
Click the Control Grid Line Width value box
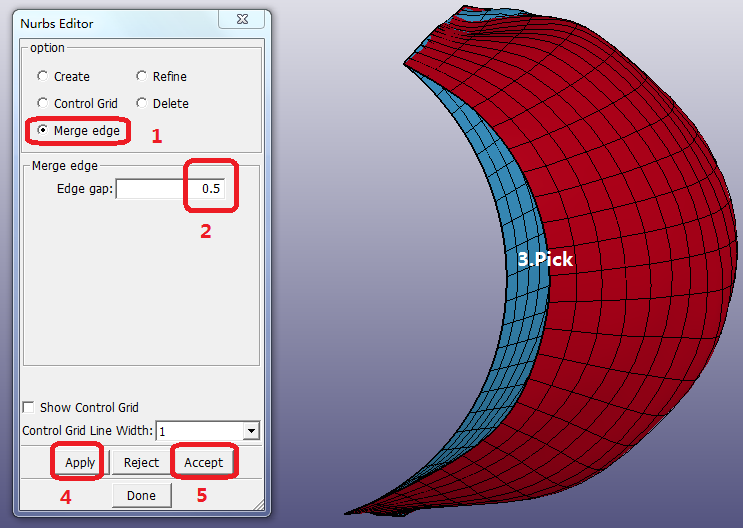click(198, 431)
